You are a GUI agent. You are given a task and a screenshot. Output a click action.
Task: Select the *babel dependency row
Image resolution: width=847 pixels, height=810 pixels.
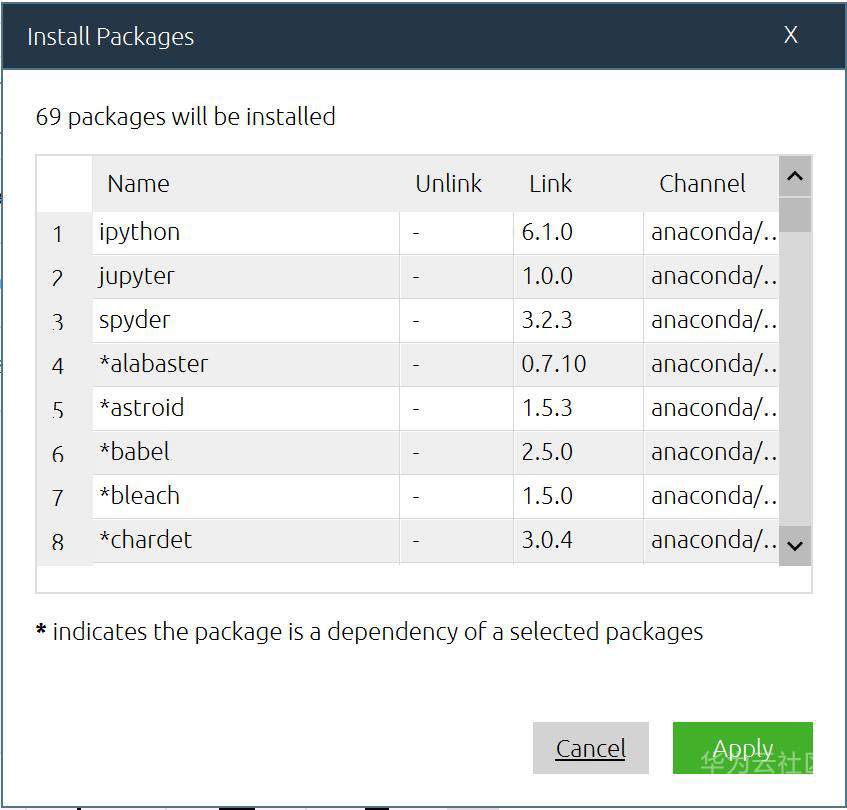[135, 452]
